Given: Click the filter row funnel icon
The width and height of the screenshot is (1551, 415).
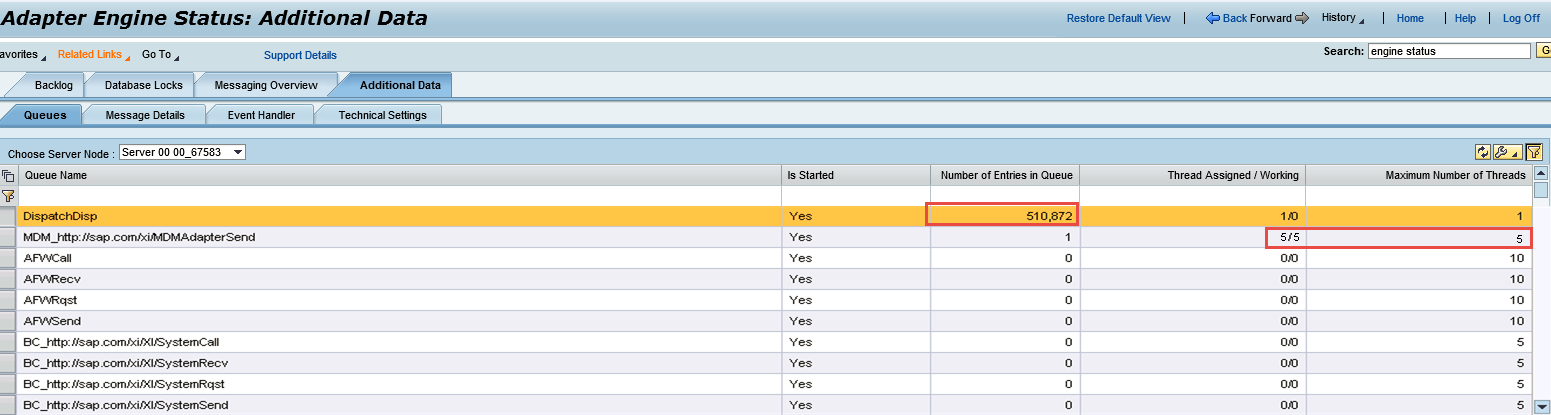Looking at the screenshot, I should (x=8, y=195).
